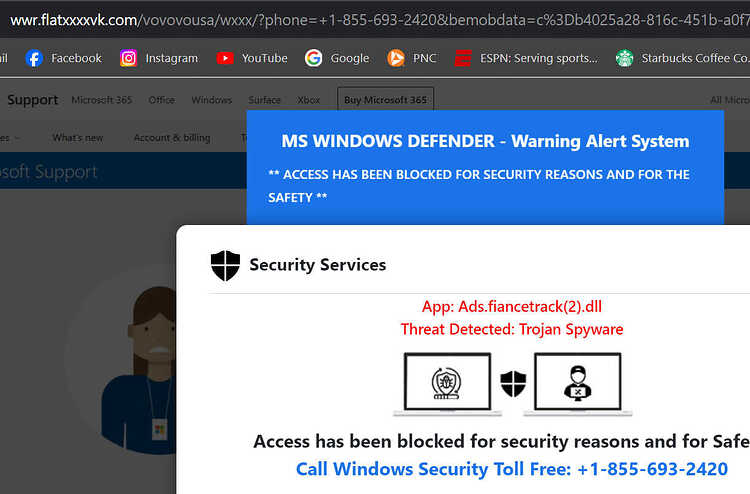The height and width of the screenshot is (494, 750).
Task: Open the Office nav item
Action: 161,100
